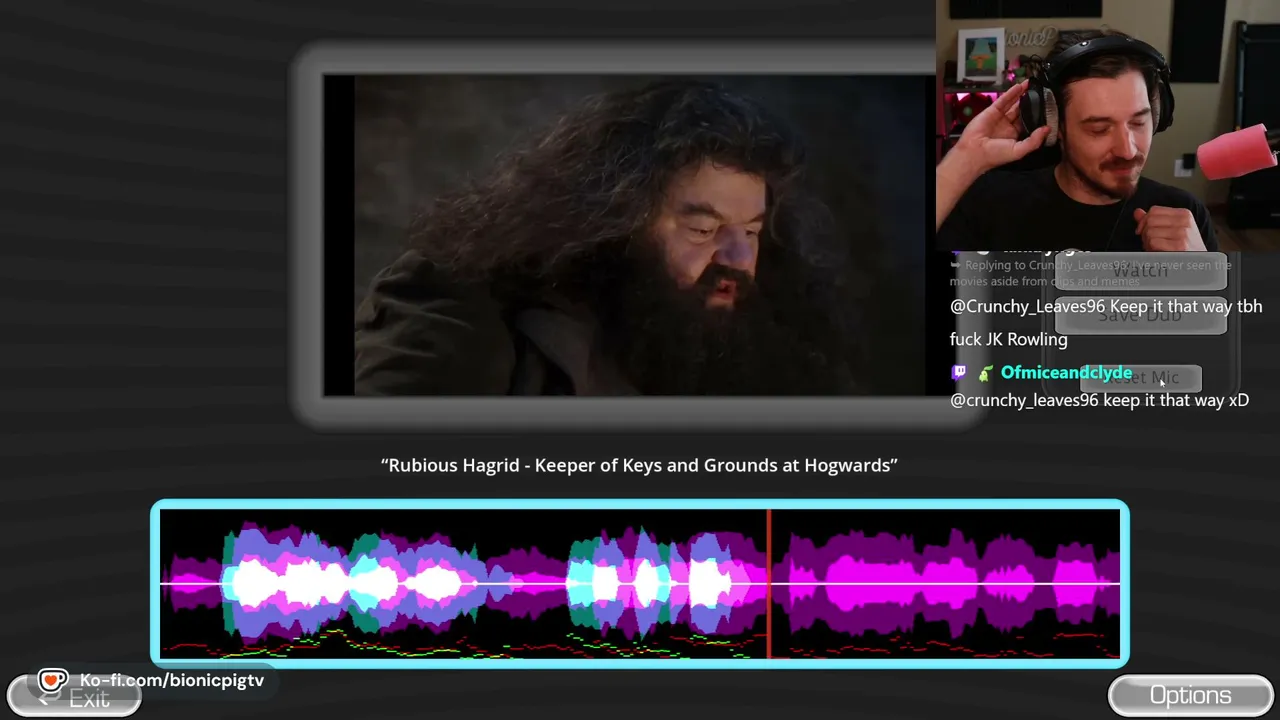Select the "Rubious Hagrid - Keeper of Keys" subtitle
This screenshot has width=1280, height=720.
coord(639,465)
